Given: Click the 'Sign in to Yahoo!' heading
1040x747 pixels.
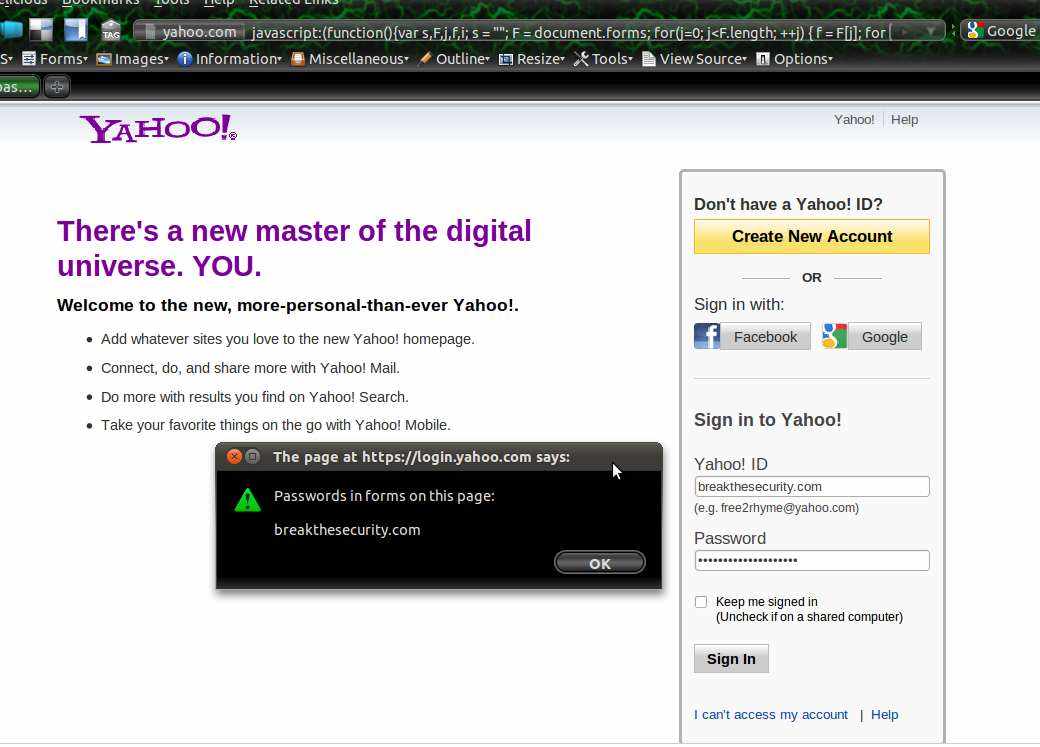Looking at the screenshot, I should tap(767, 420).
